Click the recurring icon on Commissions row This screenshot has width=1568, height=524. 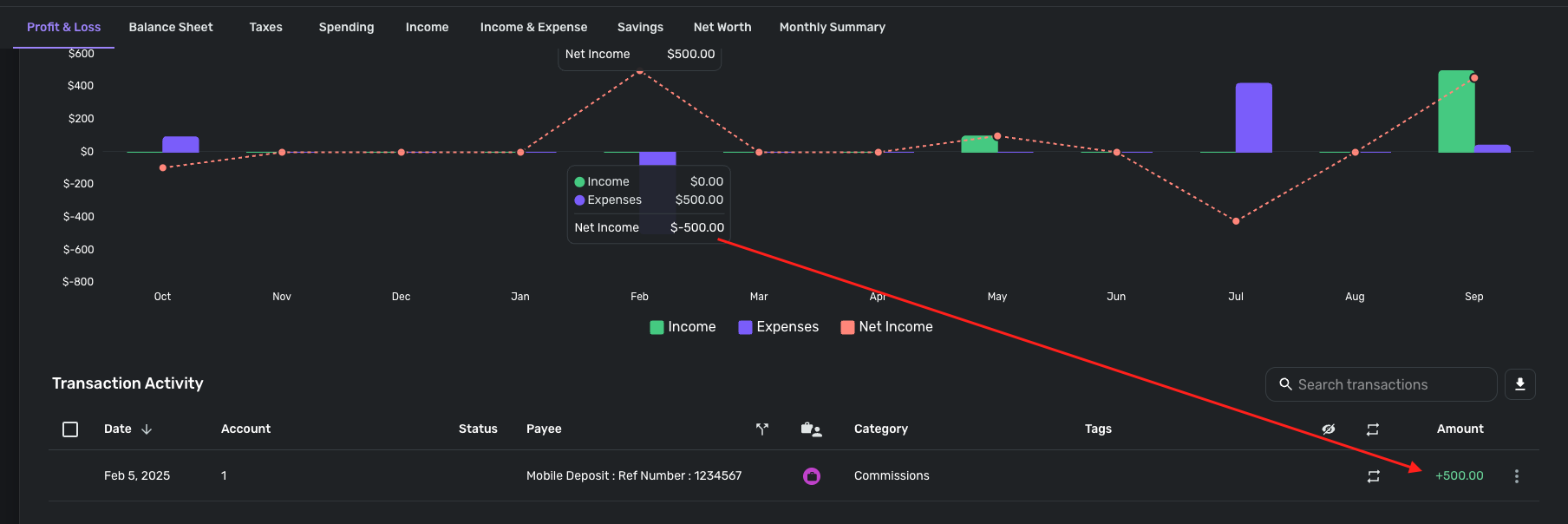pos(1373,476)
